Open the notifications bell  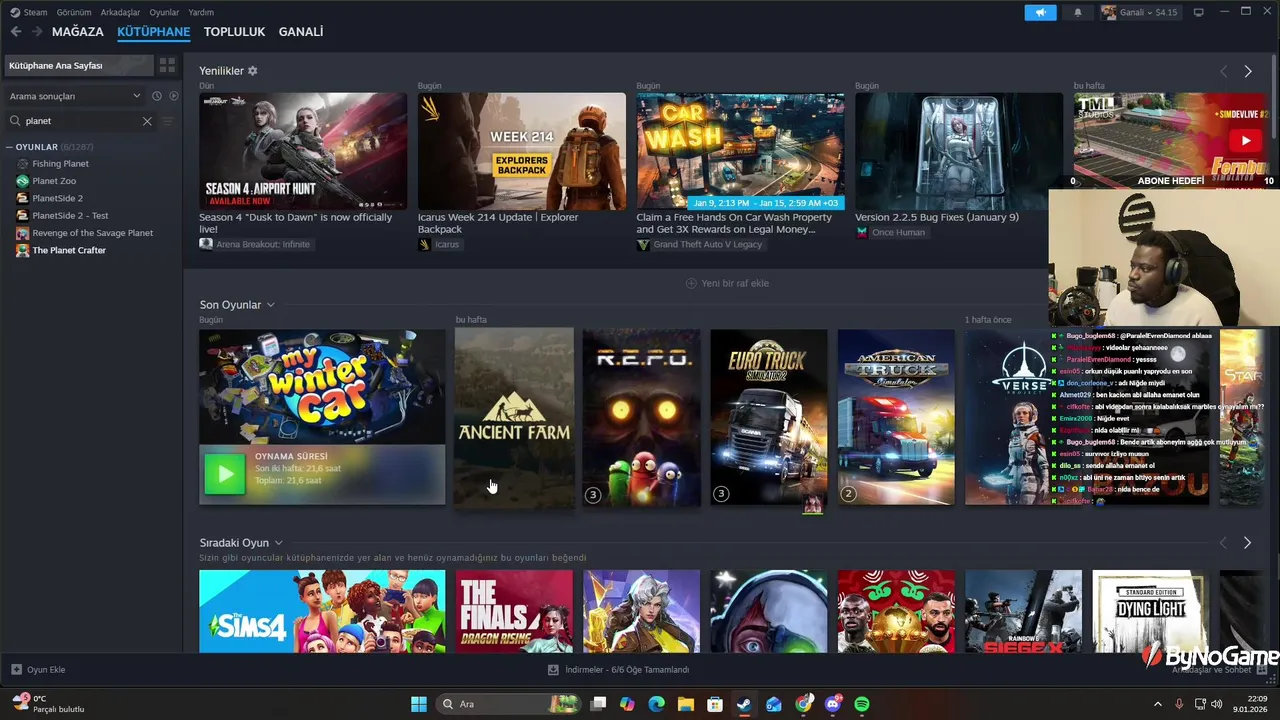click(x=1078, y=12)
